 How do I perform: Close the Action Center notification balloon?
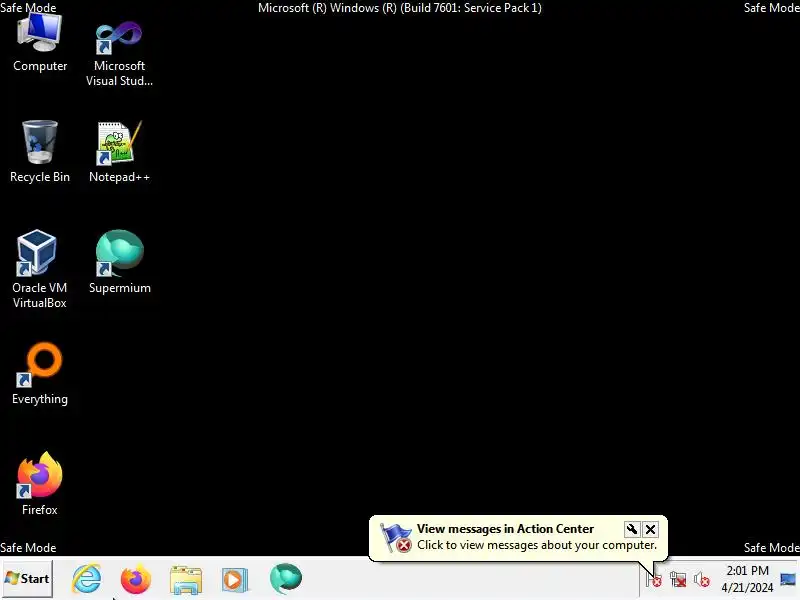[651, 529]
